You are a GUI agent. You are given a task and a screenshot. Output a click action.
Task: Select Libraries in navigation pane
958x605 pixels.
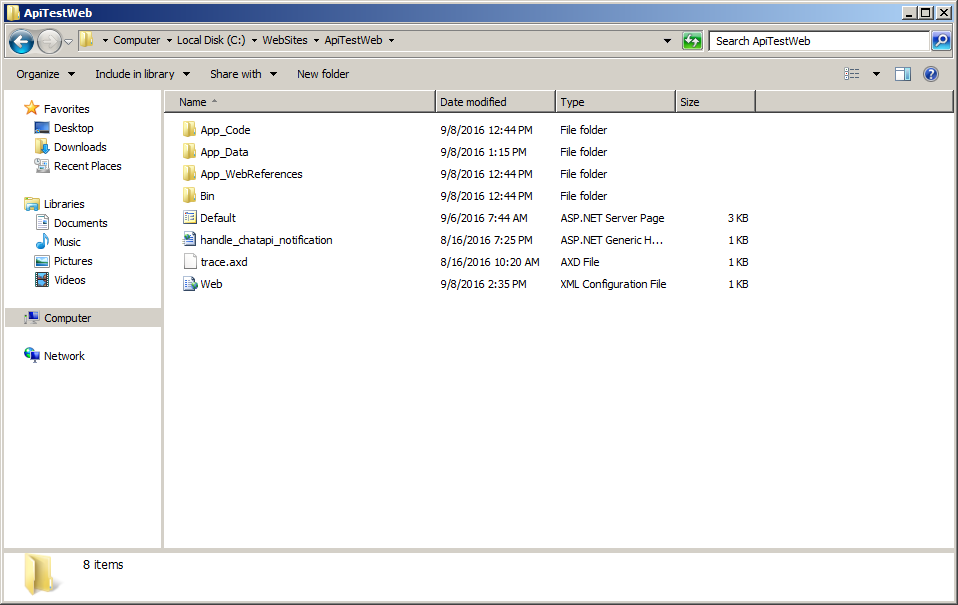tap(64, 204)
